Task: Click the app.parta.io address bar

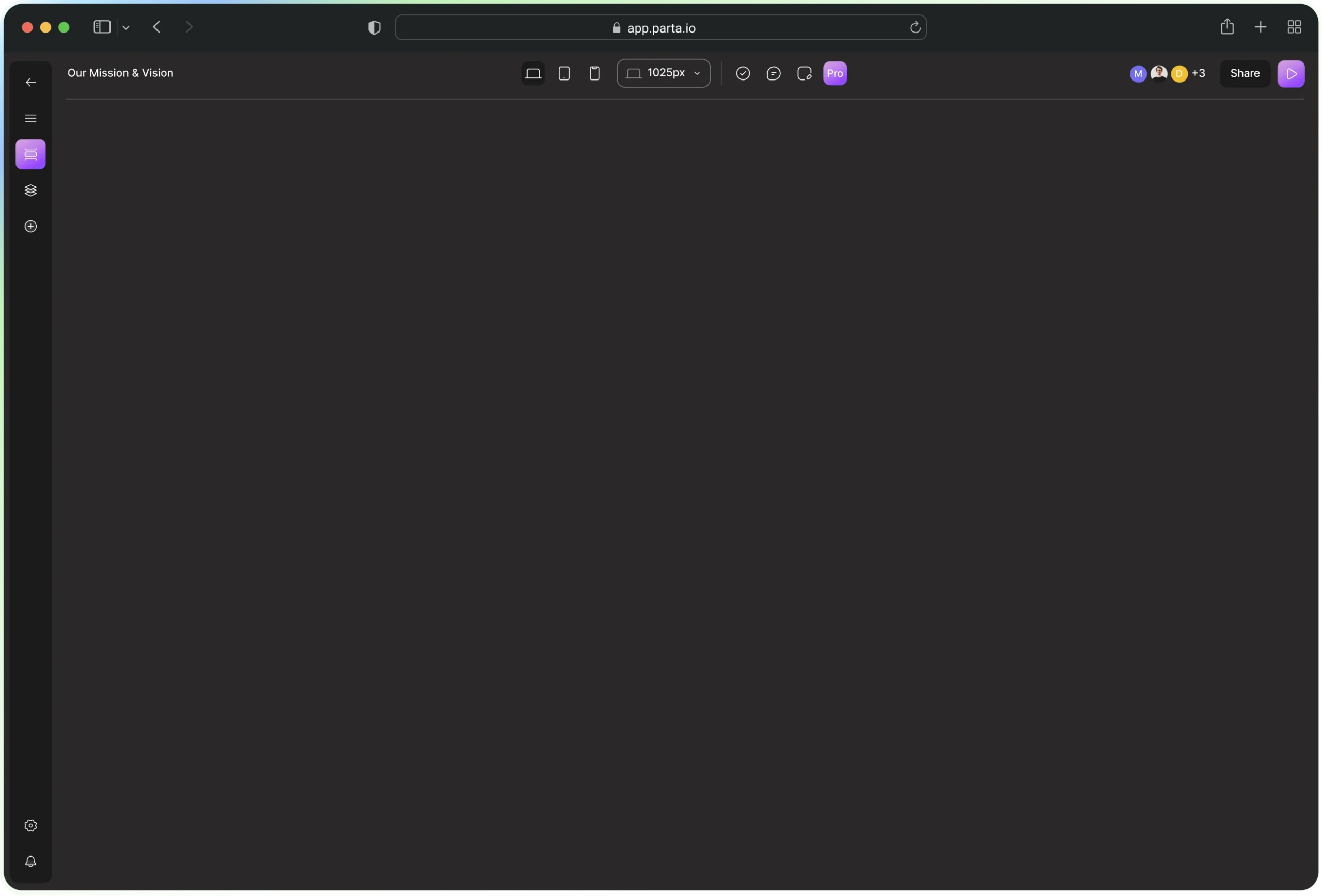Action: 660,28
